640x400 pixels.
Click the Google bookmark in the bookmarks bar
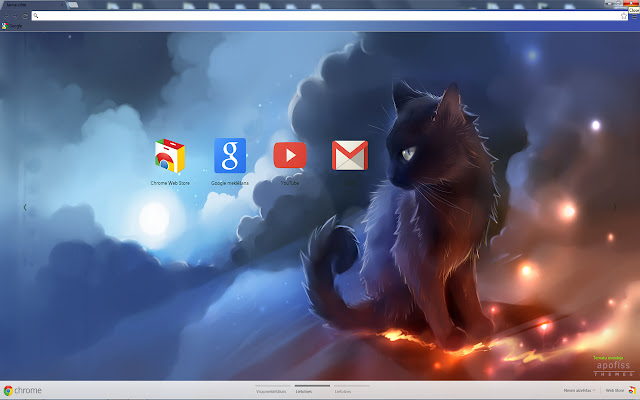coord(12,26)
